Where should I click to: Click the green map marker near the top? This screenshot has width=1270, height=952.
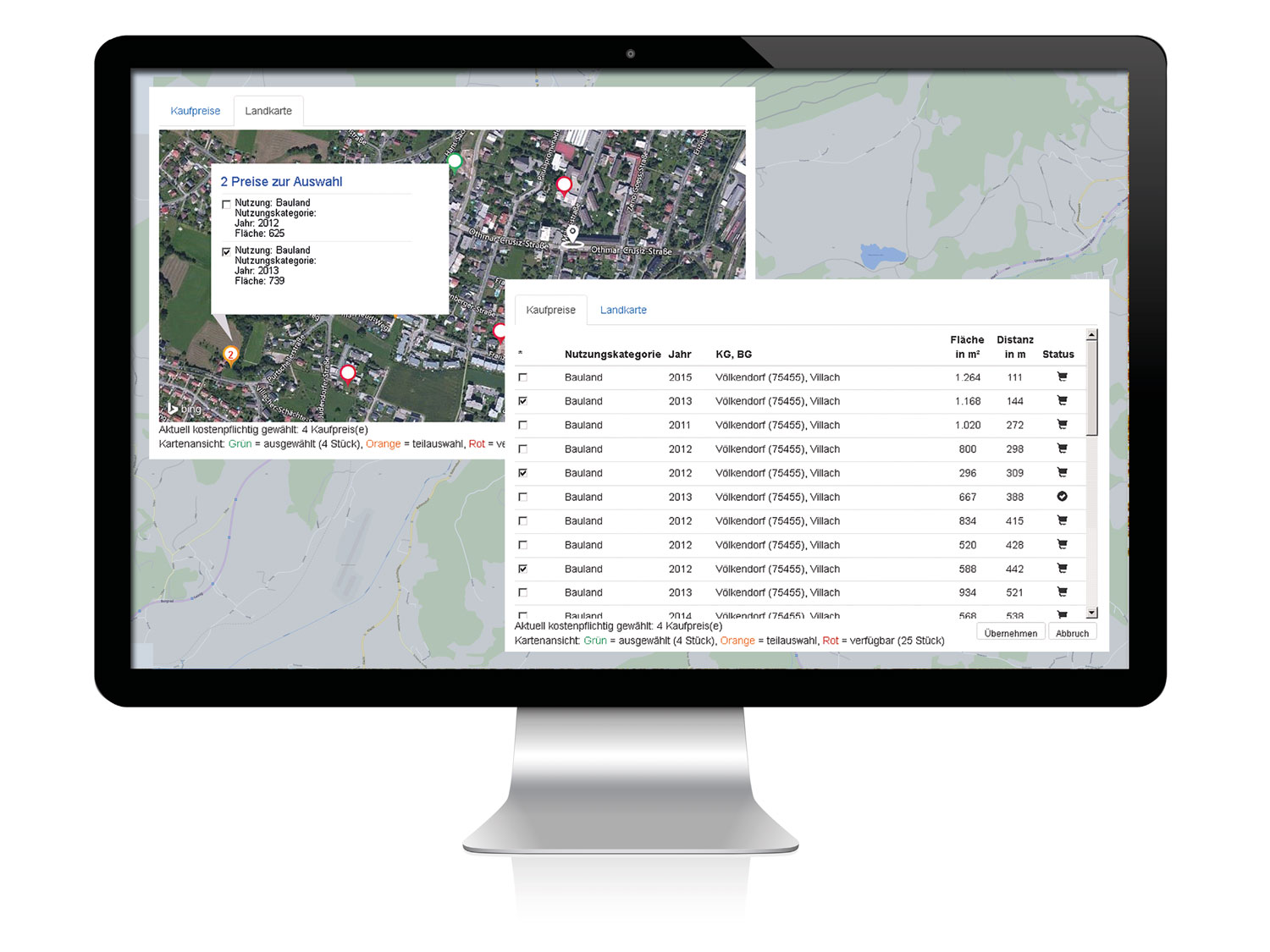[x=455, y=161]
